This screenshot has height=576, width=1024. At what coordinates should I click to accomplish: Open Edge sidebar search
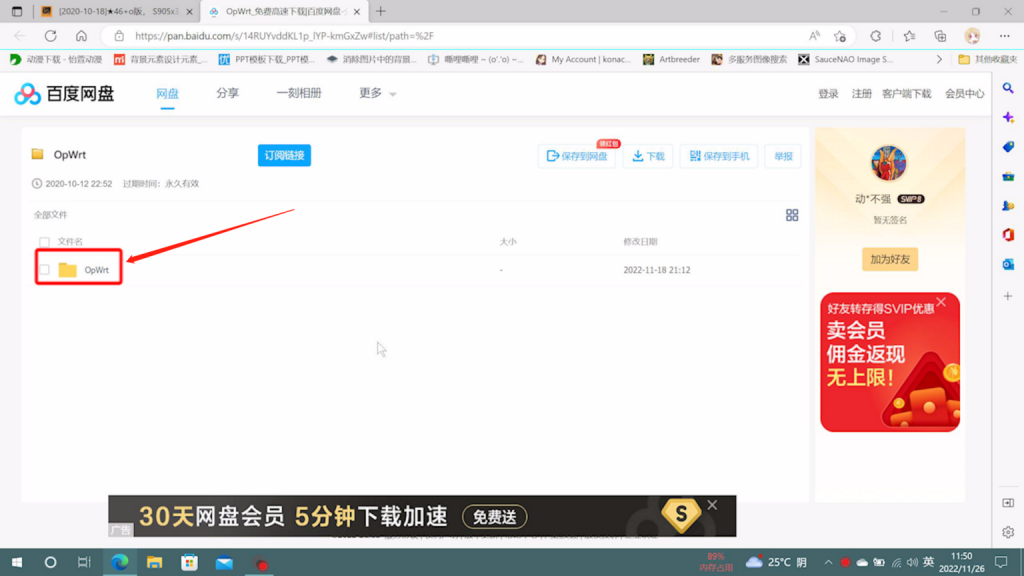coord(1008,88)
